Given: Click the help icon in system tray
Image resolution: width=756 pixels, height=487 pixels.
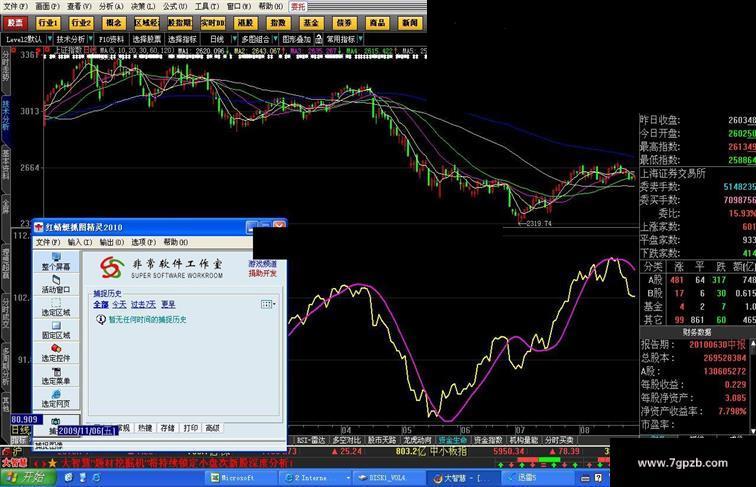Looking at the screenshot, I should (x=598, y=478).
